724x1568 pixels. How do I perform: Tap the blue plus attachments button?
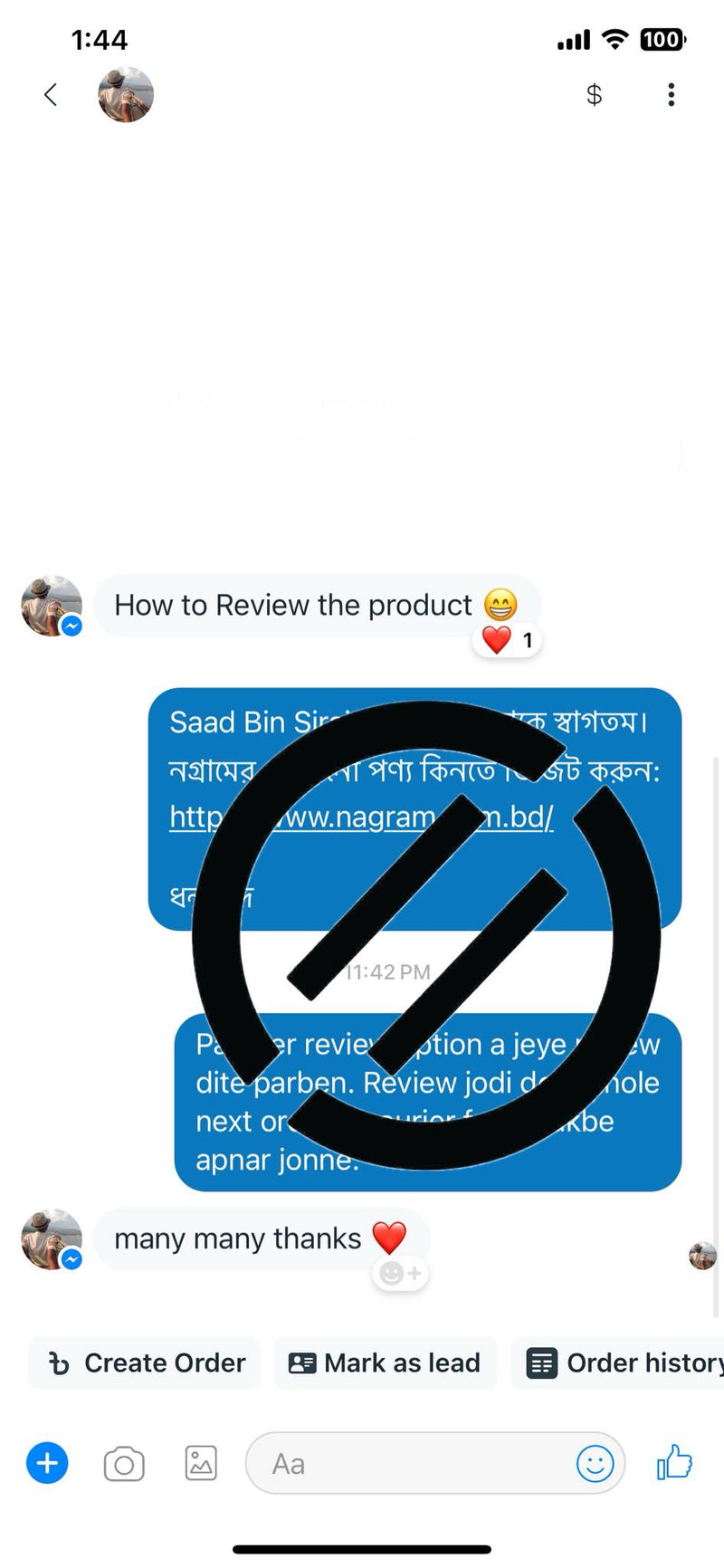47,1463
